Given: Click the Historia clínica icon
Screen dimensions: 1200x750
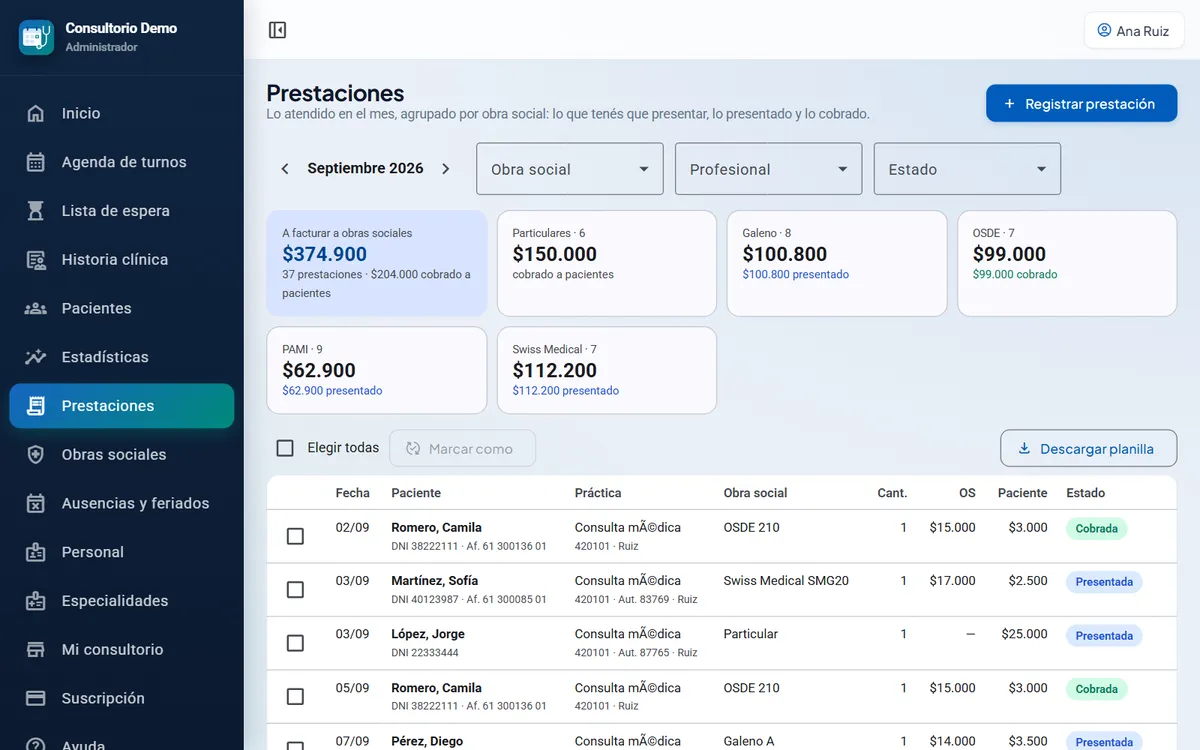Looking at the screenshot, I should 36,260.
